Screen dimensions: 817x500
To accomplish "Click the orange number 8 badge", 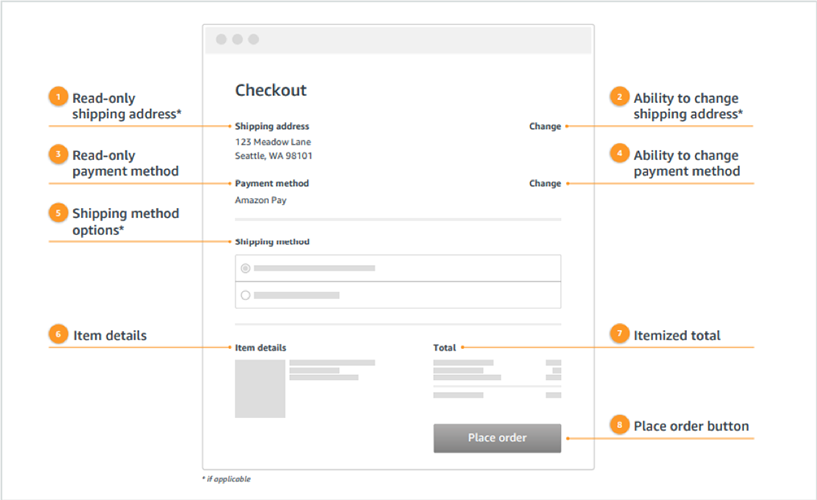I will [x=619, y=426].
